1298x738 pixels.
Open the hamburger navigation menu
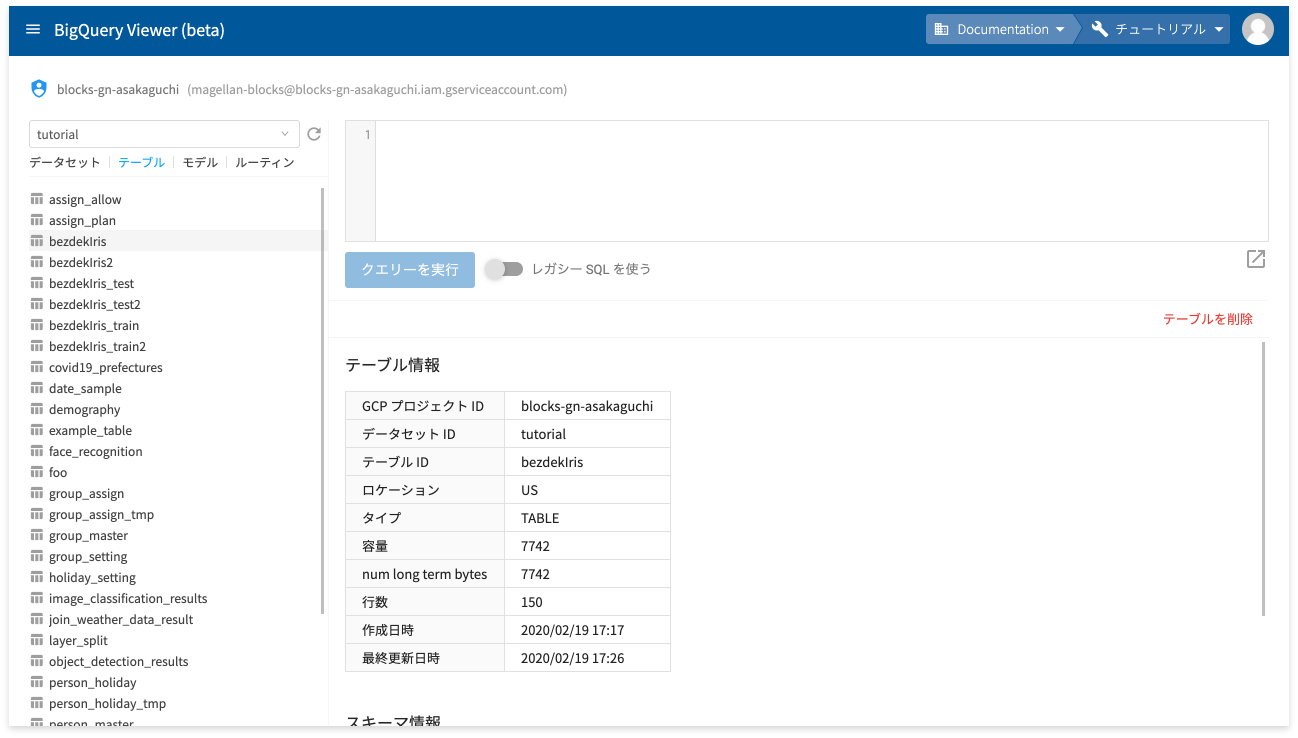33,29
